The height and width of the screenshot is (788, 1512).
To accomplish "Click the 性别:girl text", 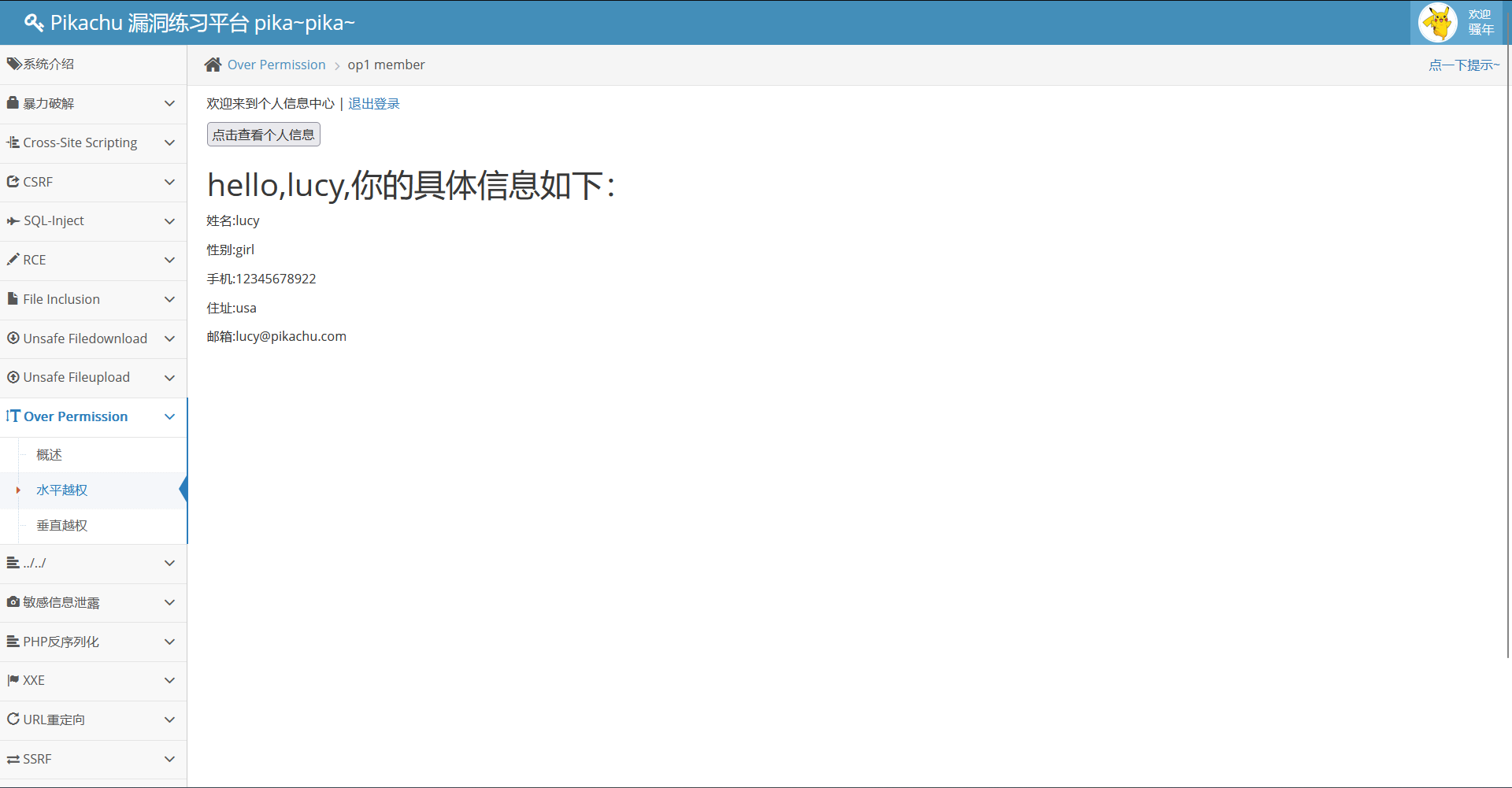I will tap(231, 250).
